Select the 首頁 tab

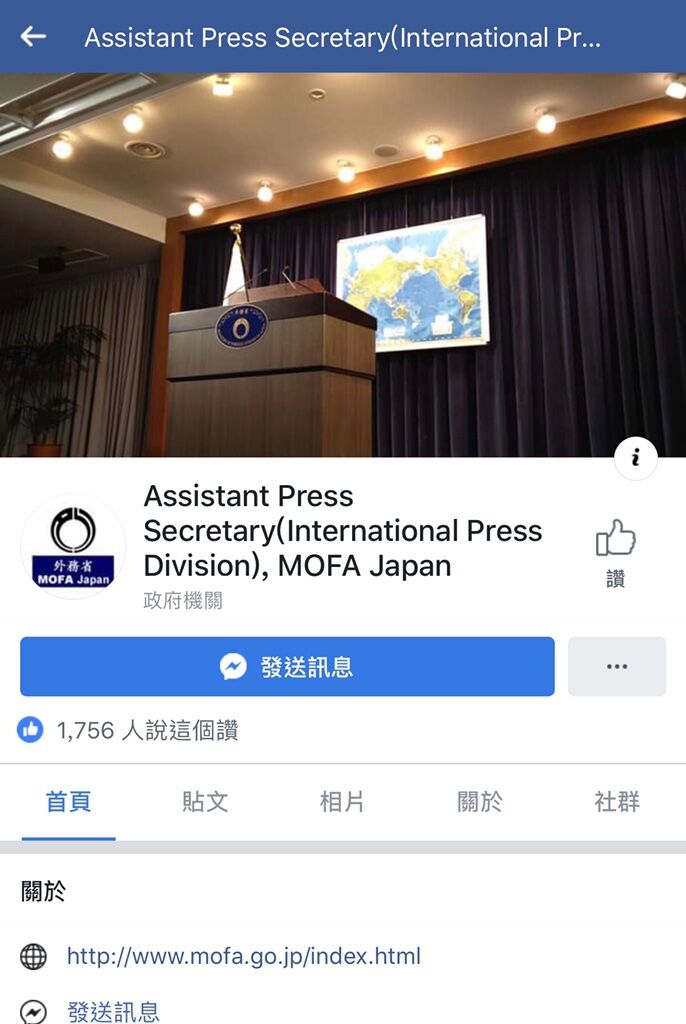point(69,801)
